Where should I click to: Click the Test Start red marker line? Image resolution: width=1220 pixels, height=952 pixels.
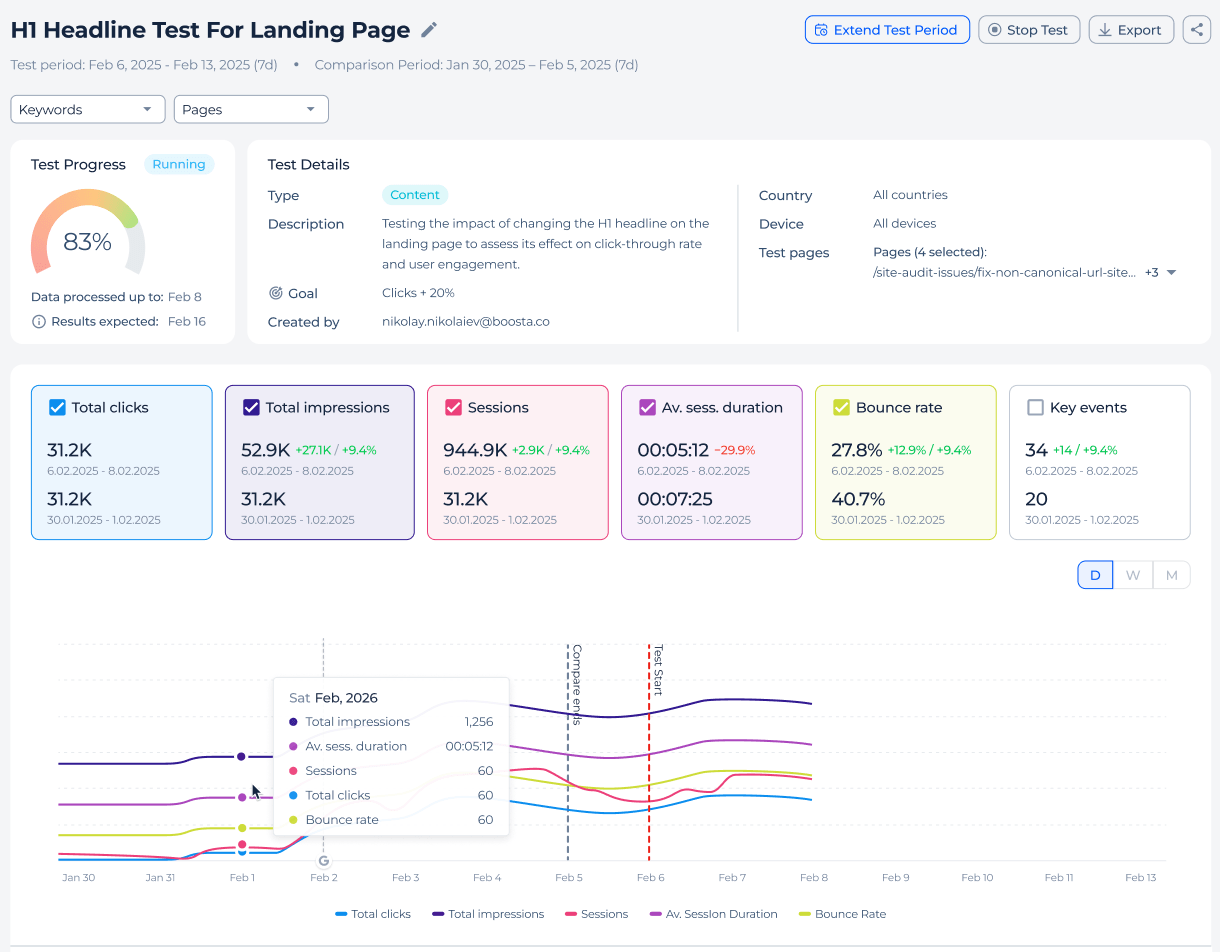click(649, 752)
